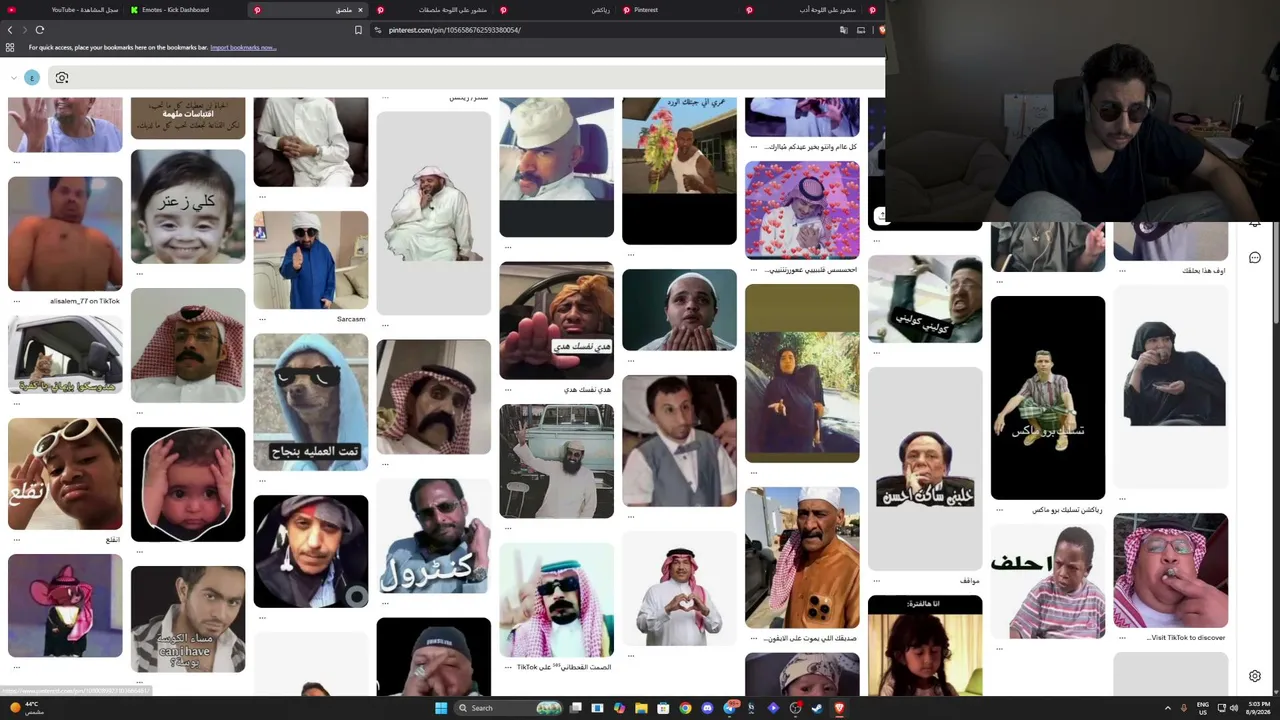Launch Google Chrome from the taskbar
The width and height of the screenshot is (1280, 720).
(x=685, y=708)
